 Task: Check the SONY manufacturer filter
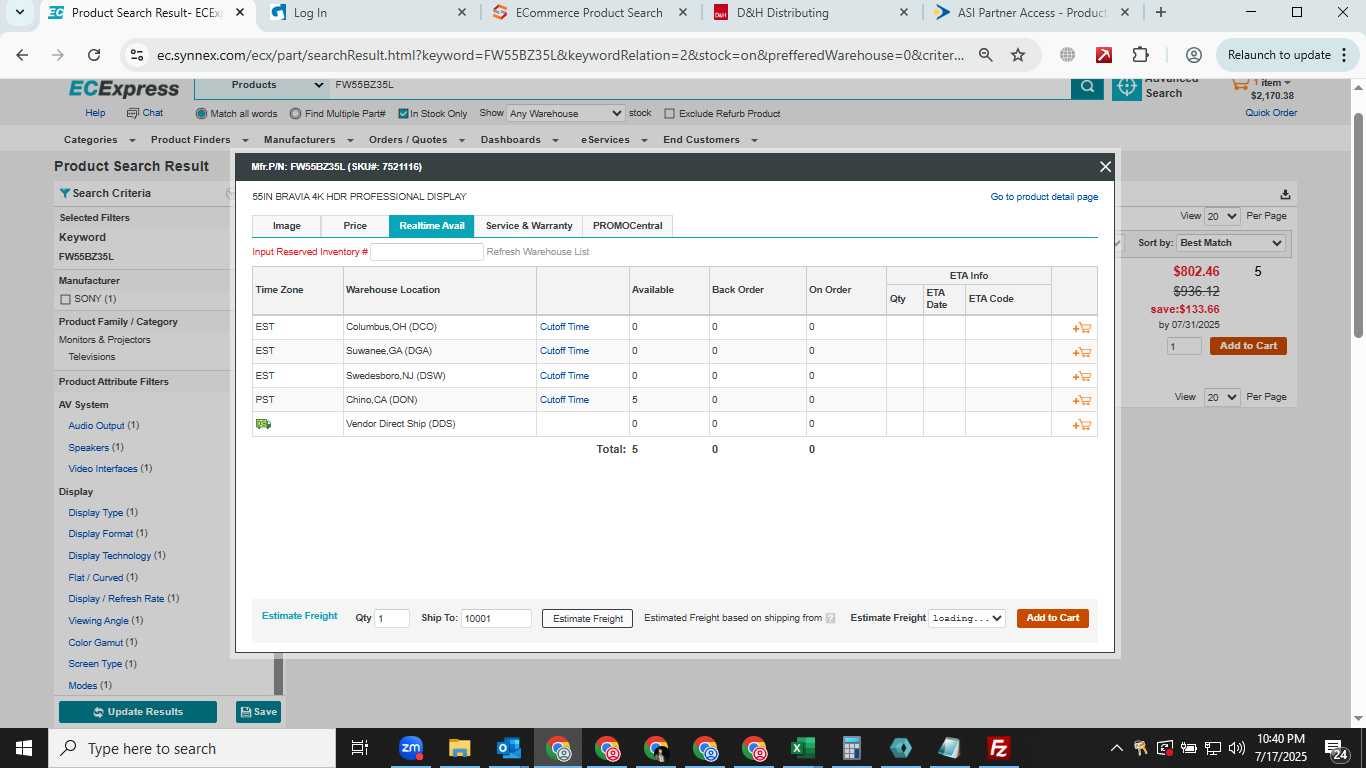(x=65, y=299)
